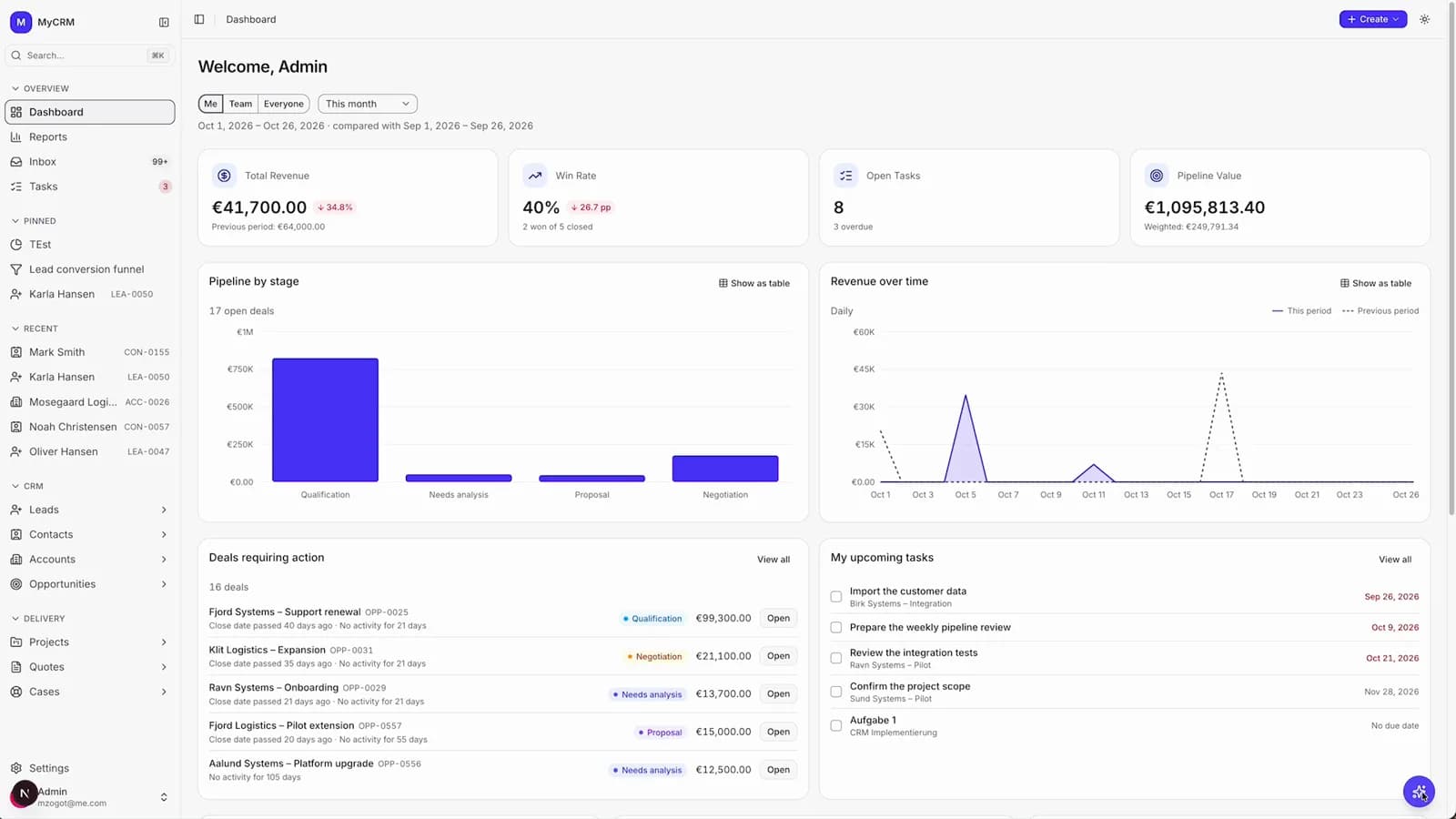The width and height of the screenshot is (1456, 819).
Task: Show Pipeline by stage as table
Action: pyautogui.click(x=754, y=283)
